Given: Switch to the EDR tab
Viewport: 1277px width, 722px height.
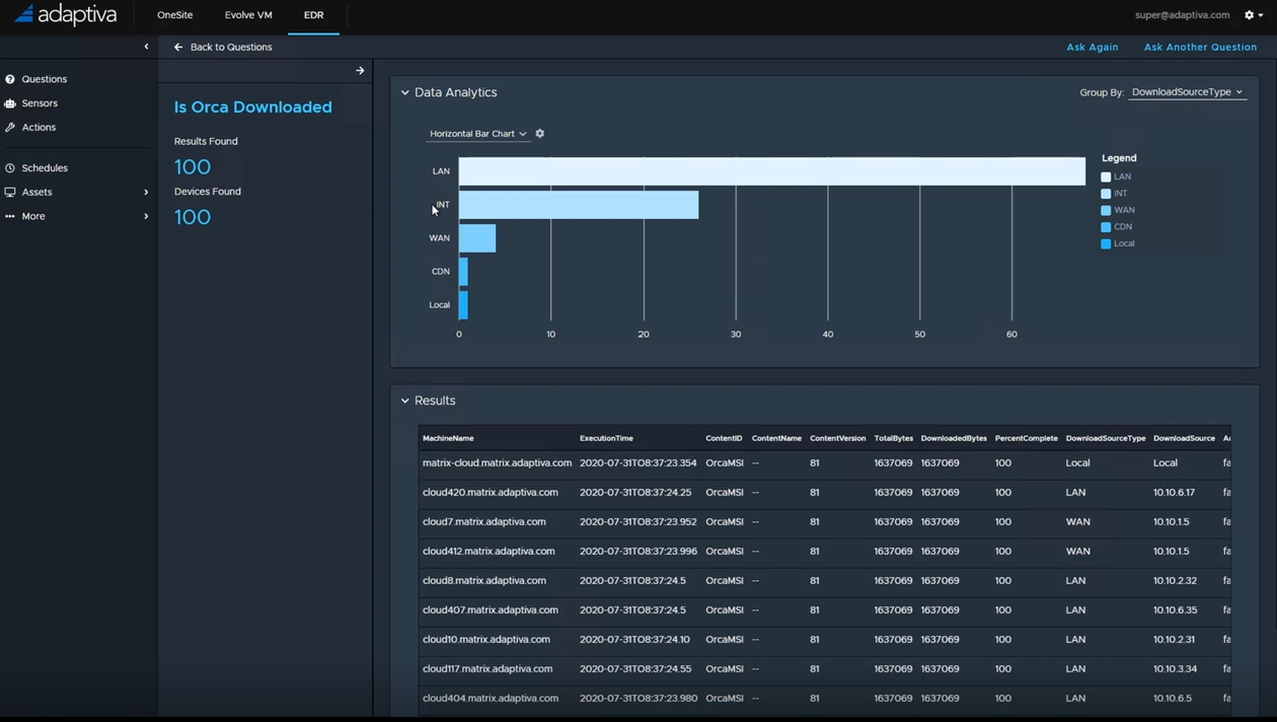Looking at the screenshot, I should pos(313,15).
